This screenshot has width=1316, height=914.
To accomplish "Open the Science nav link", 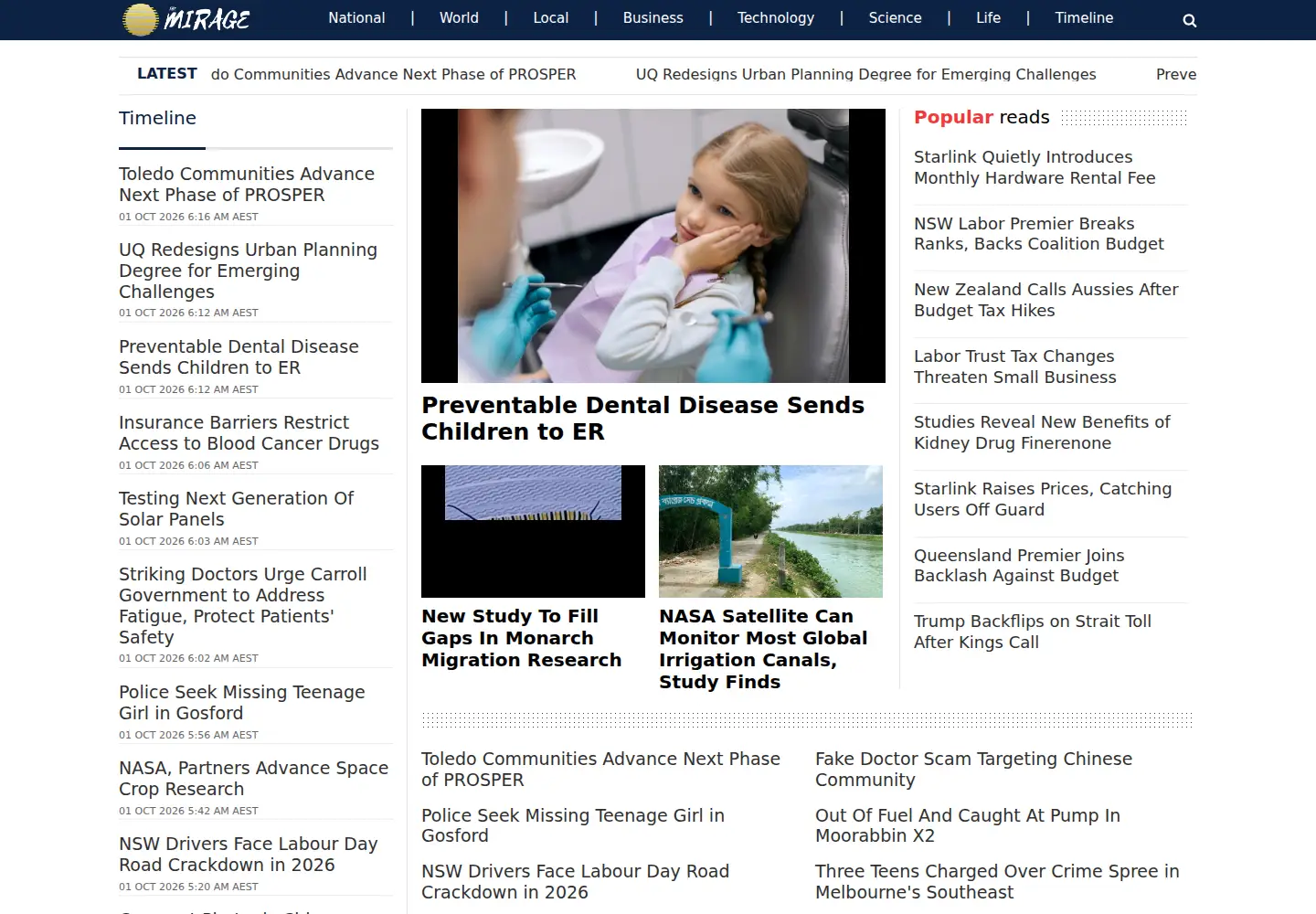I will (x=895, y=17).
